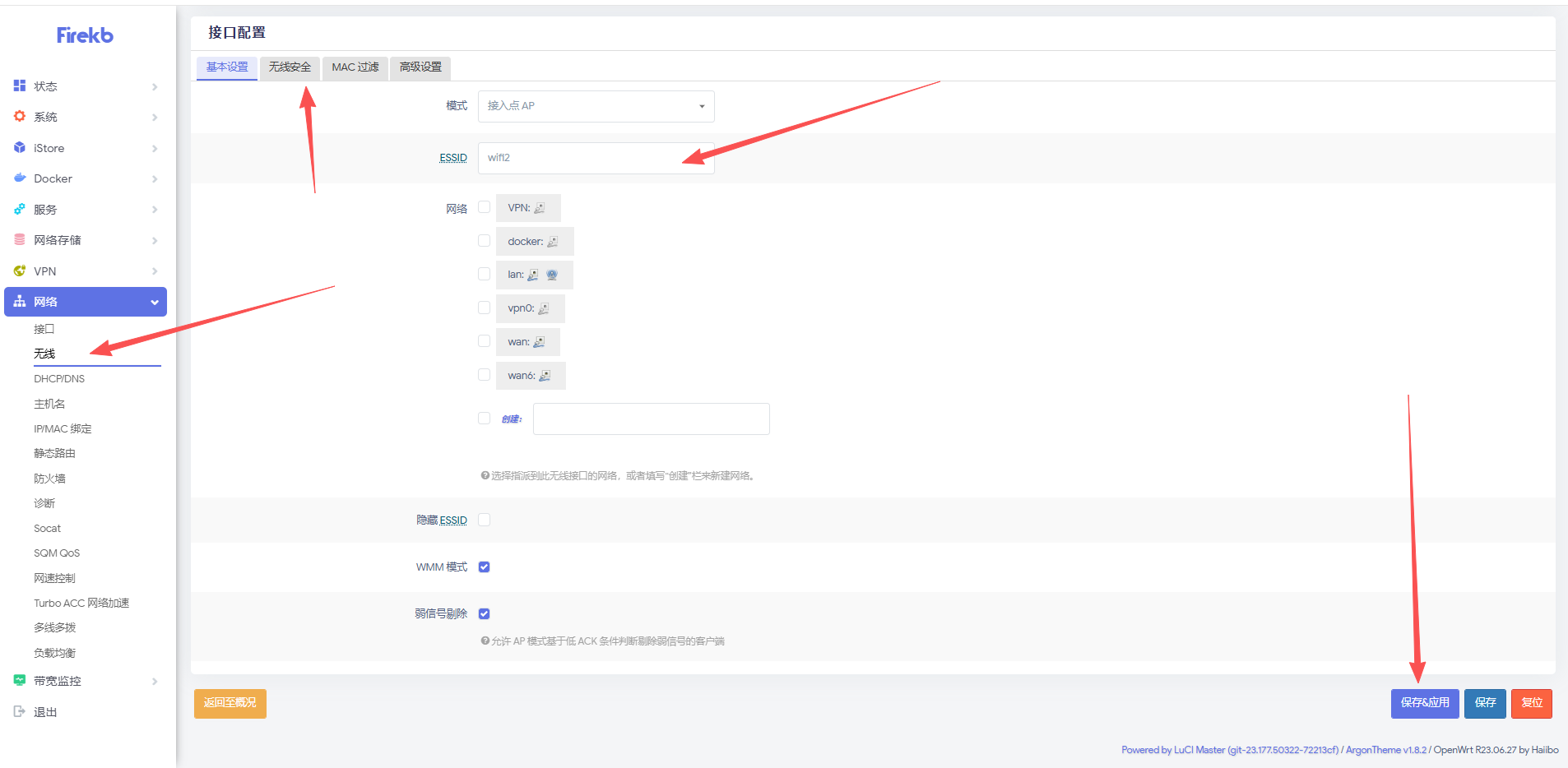Click the help icon under 弱信号剔除
Screen dimensions: 1568x768
pos(485,641)
